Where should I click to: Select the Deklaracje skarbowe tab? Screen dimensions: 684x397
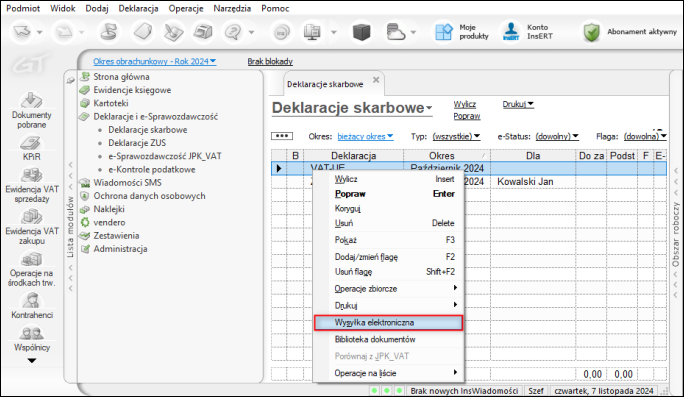click(x=325, y=84)
